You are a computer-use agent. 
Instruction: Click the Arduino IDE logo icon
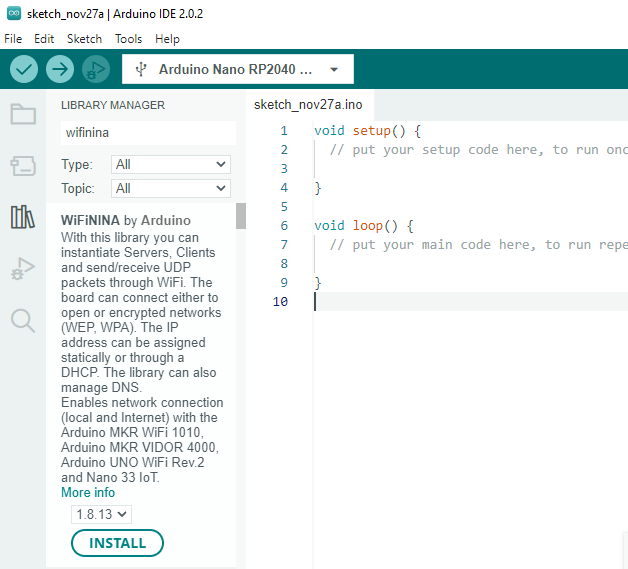[14, 13]
